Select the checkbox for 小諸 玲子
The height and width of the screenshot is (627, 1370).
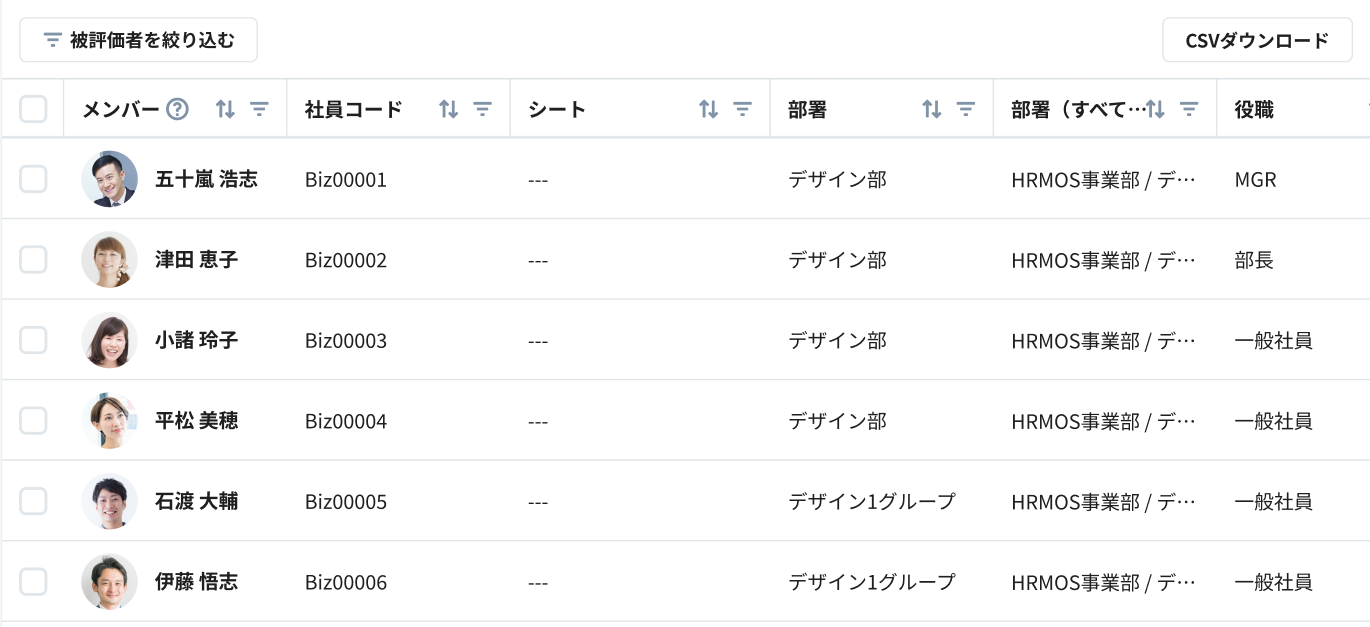point(33,340)
